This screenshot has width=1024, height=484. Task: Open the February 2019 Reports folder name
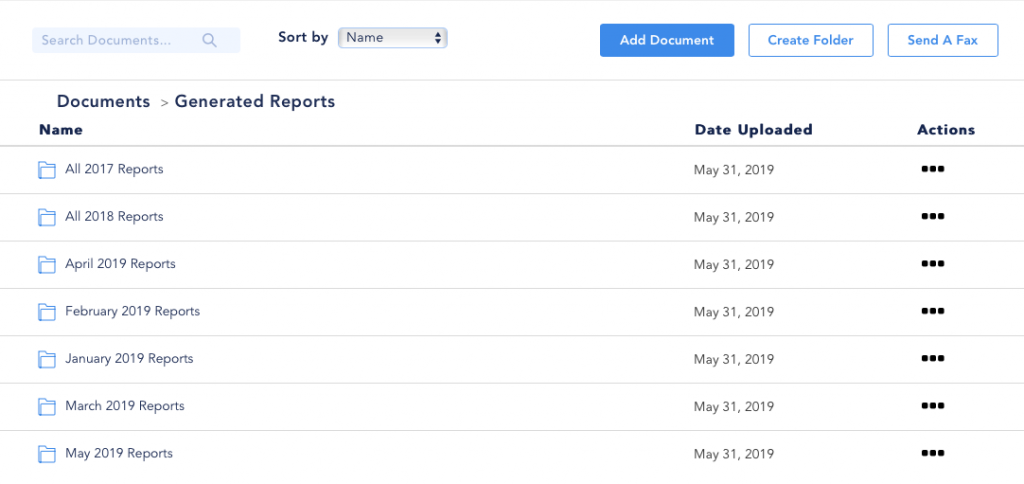pos(133,311)
